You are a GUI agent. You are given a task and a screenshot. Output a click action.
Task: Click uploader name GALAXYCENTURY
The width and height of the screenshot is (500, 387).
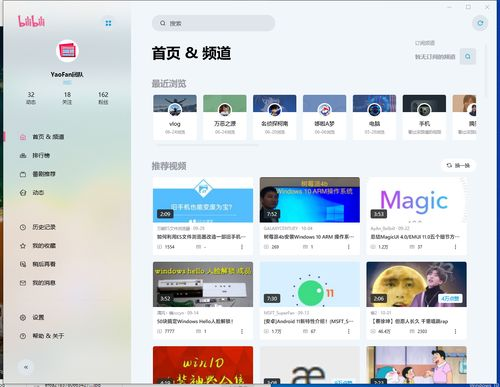[281, 228]
